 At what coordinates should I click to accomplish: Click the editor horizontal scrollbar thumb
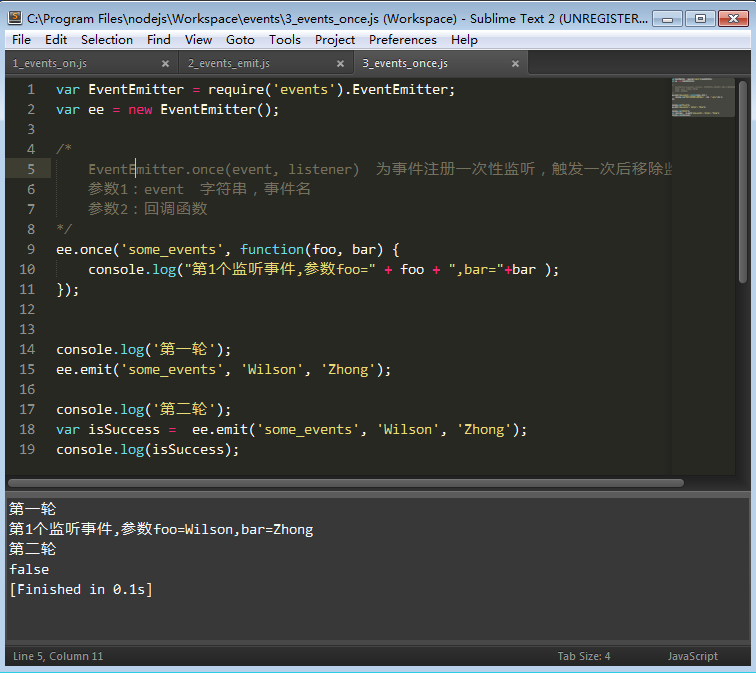pos(346,483)
